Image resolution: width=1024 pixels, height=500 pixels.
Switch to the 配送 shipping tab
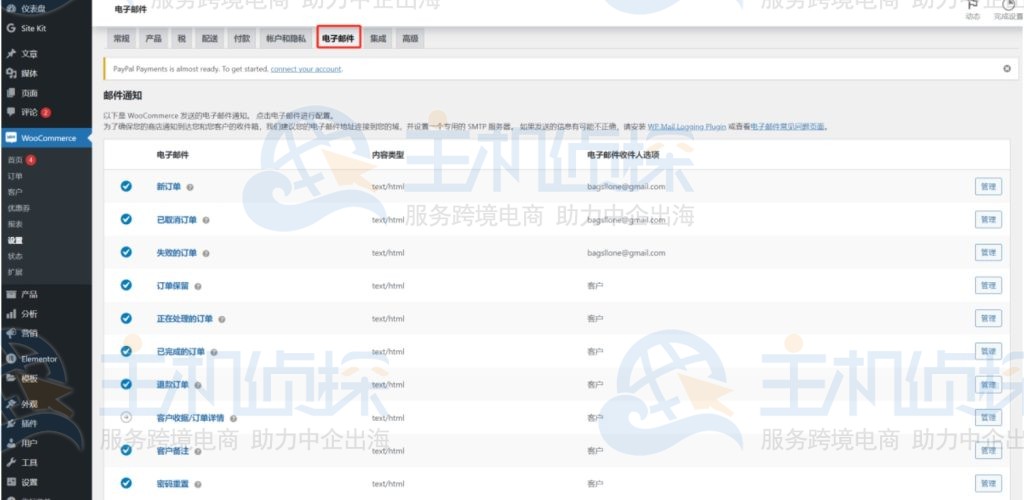[x=210, y=39]
